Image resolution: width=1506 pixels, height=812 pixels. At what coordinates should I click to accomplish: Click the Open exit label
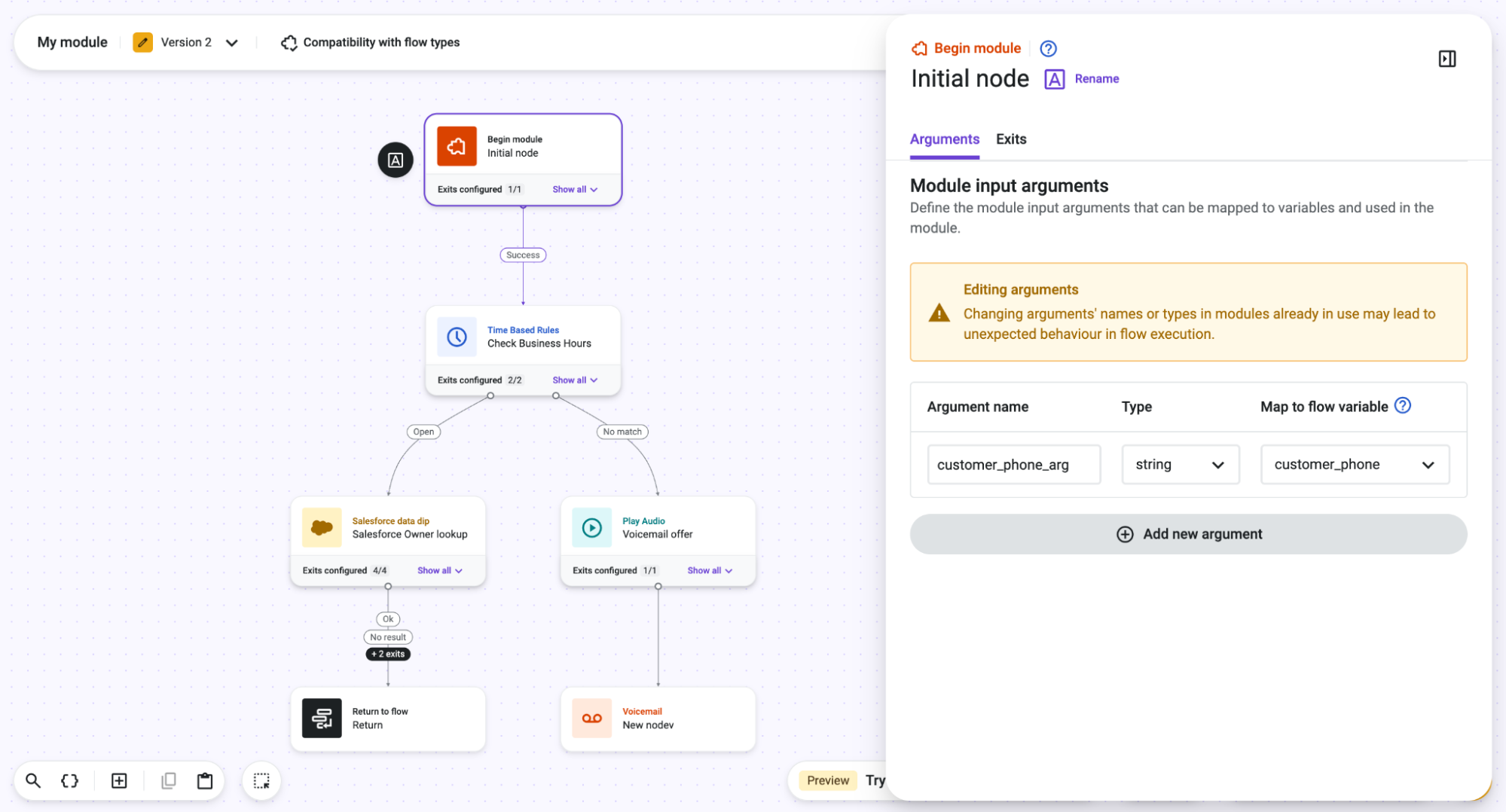click(423, 432)
